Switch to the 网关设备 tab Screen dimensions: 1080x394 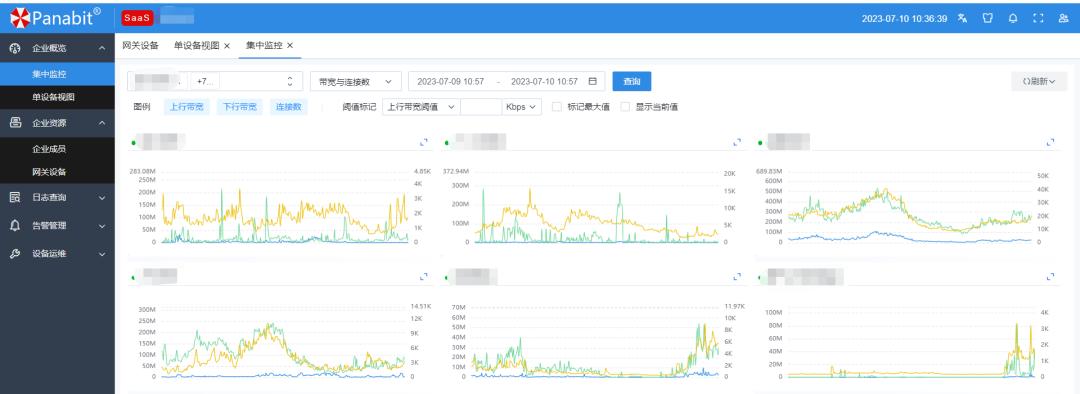141,45
